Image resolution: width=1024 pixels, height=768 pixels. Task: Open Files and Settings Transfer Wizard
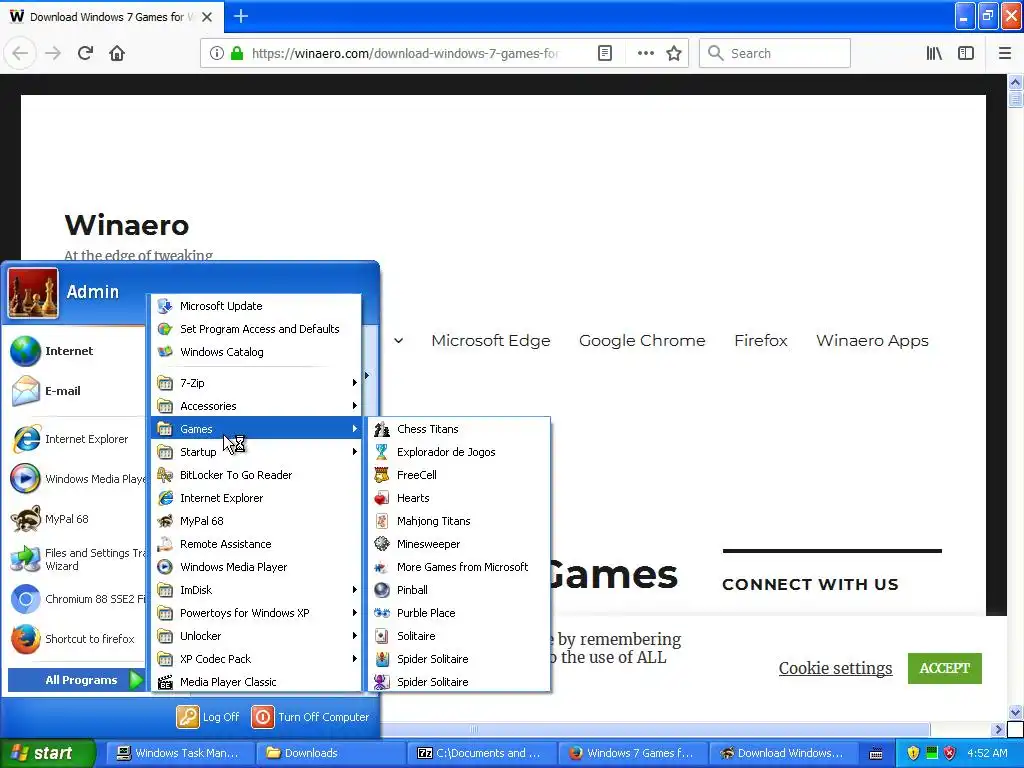[x=75, y=559]
